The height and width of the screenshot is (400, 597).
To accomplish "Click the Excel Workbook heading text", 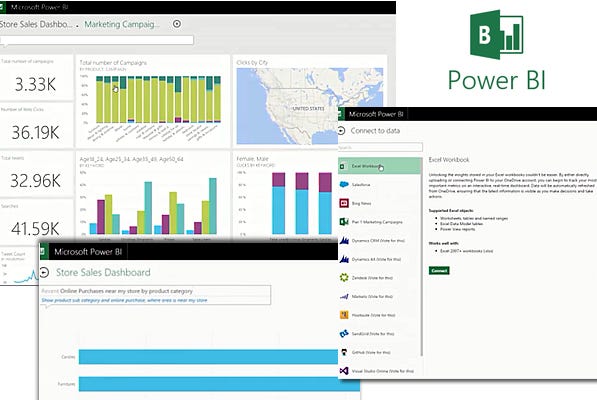I will point(449,160).
